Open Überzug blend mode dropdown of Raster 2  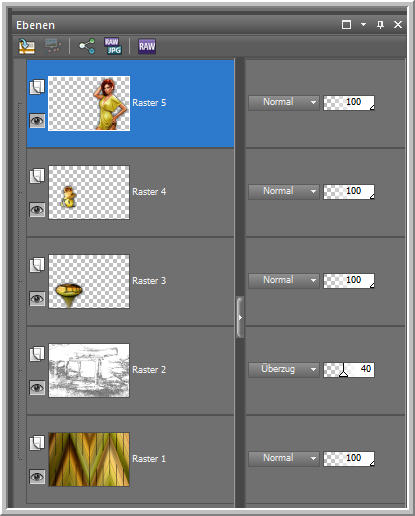[x=284, y=370]
